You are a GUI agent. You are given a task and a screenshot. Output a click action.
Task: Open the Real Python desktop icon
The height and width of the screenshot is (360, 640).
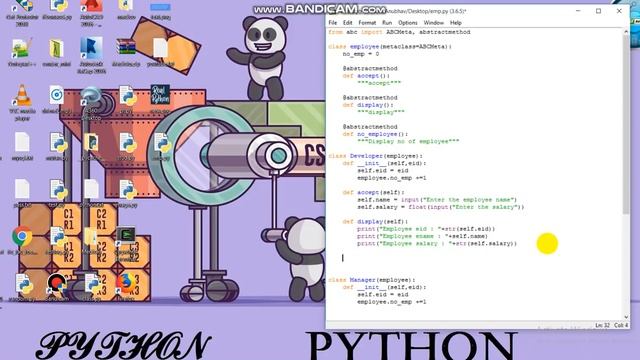160,95
